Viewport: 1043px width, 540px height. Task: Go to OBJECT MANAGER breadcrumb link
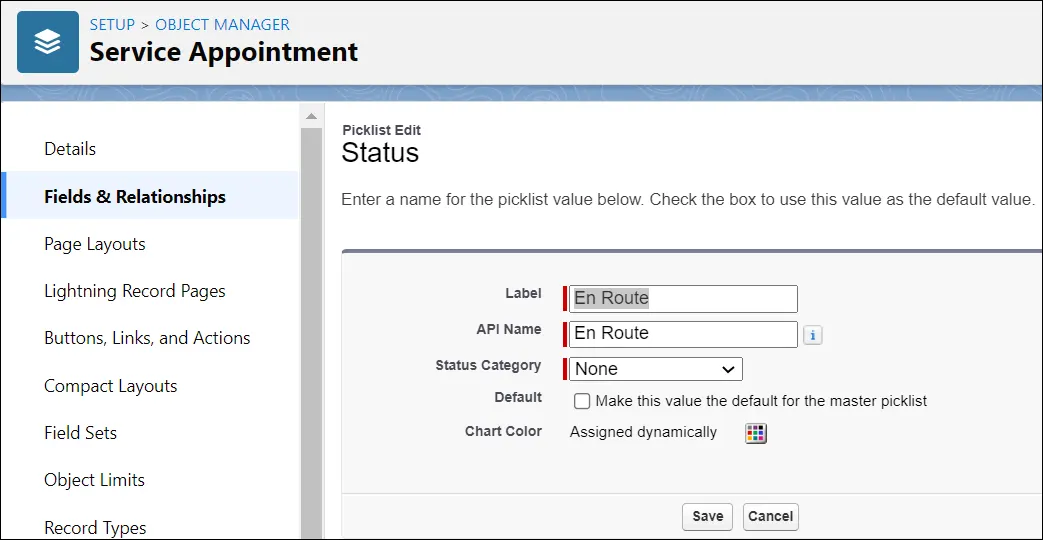[222, 25]
